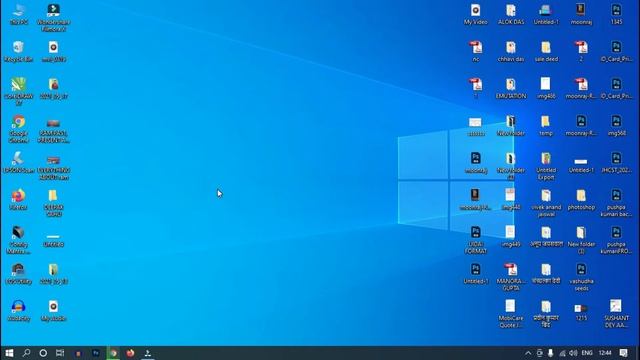Open the EMUTATION folder

point(511,88)
